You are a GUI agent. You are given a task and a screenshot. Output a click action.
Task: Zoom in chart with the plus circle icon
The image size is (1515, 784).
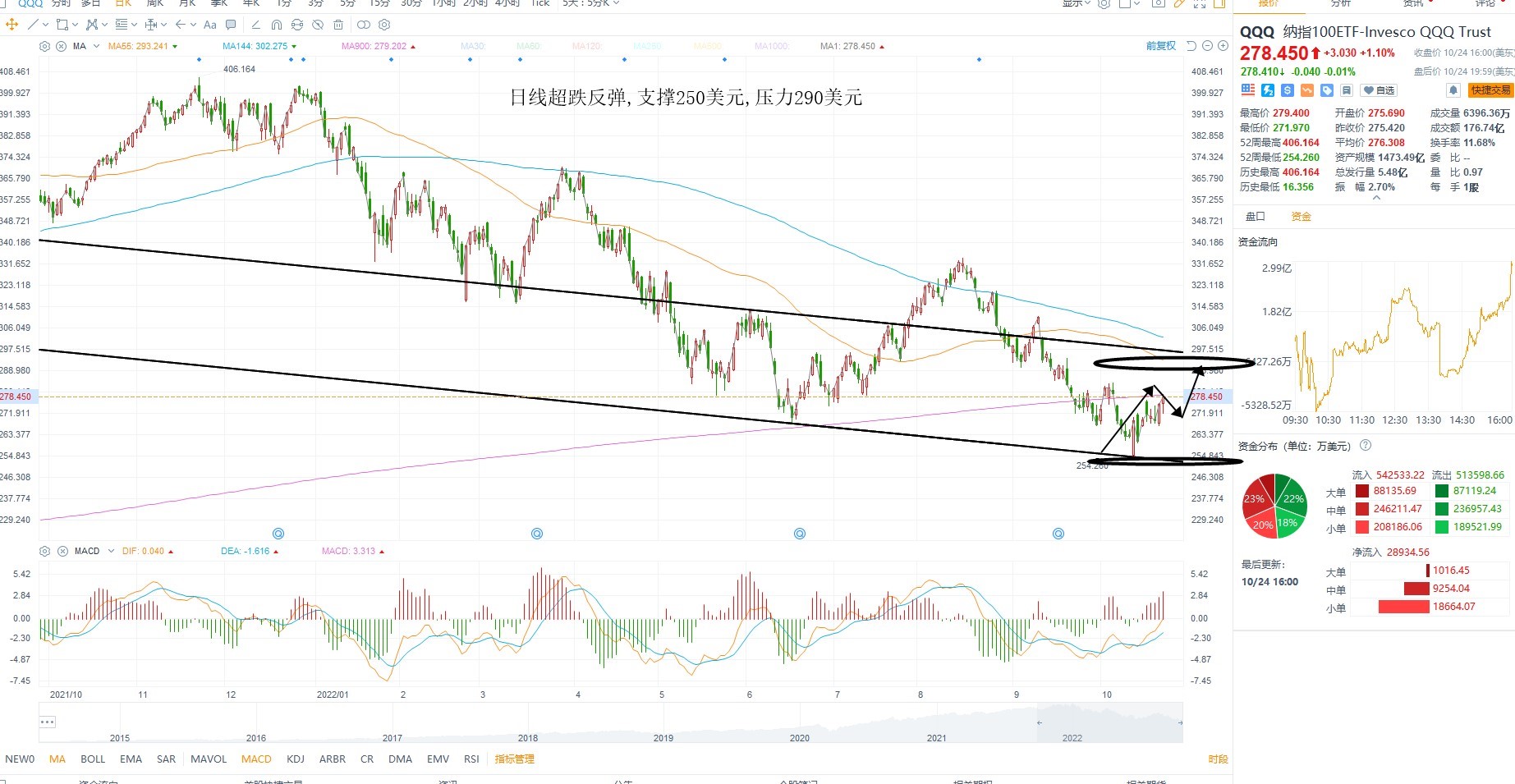tap(1223, 46)
